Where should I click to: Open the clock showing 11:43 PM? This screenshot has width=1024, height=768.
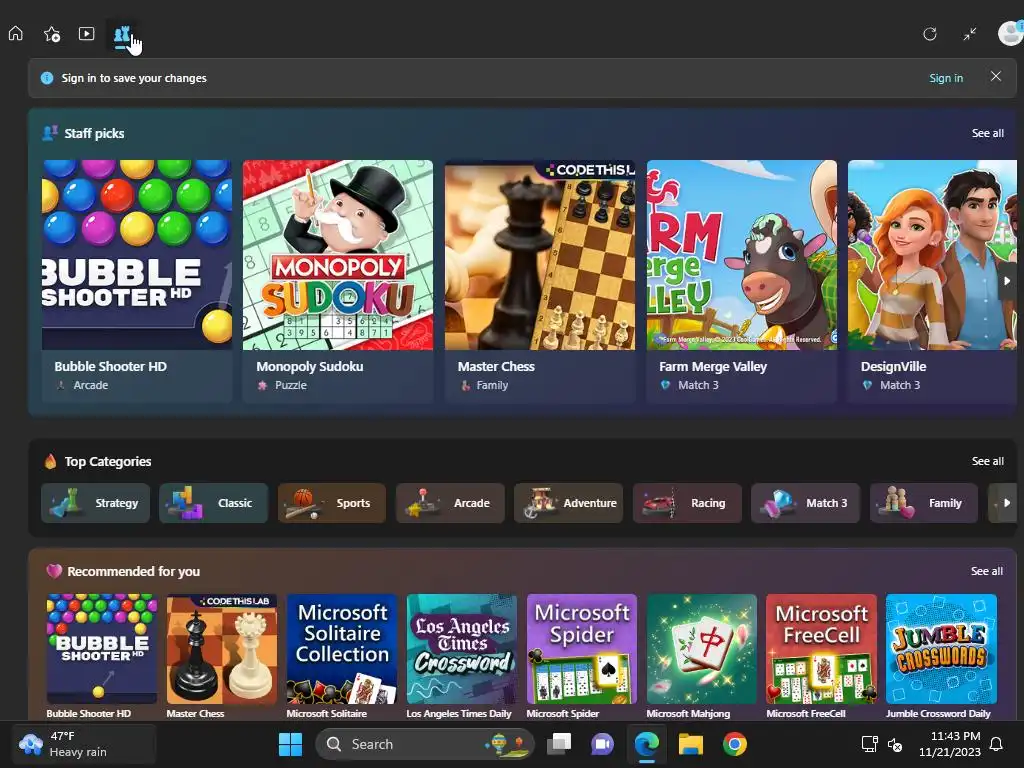(950, 744)
